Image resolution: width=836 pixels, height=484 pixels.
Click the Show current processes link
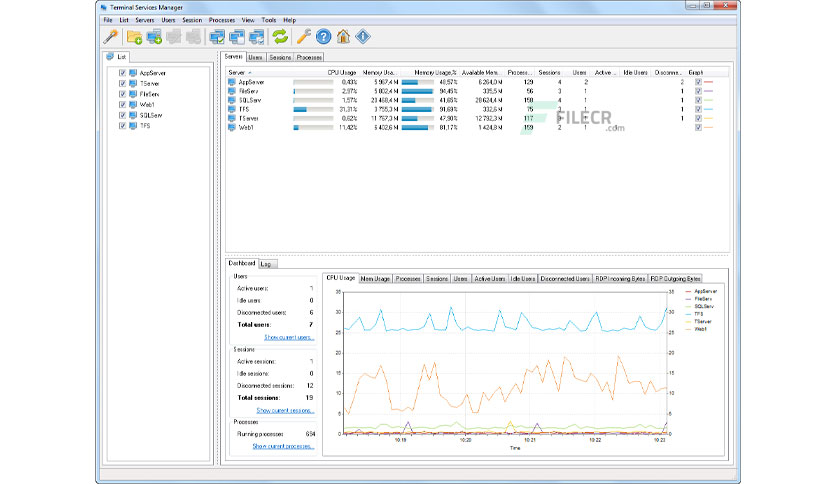pyautogui.click(x=283, y=446)
